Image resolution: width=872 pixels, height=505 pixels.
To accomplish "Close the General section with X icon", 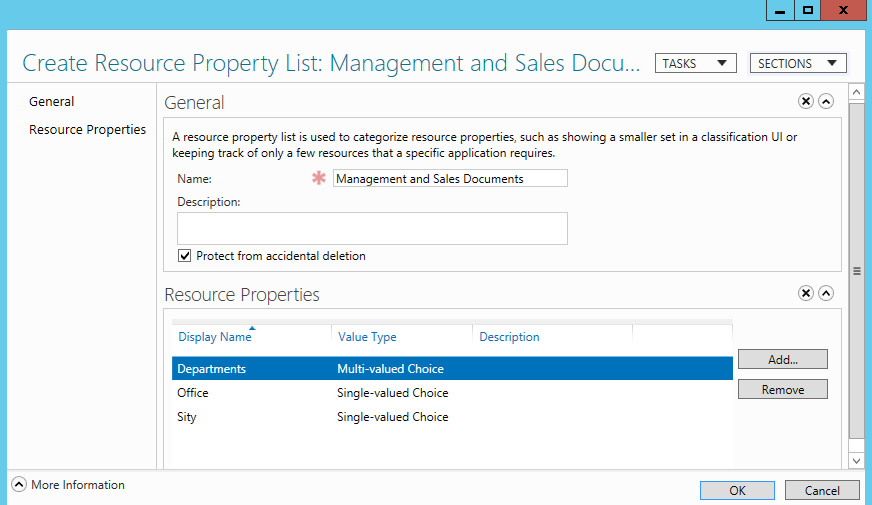I will click(x=805, y=101).
